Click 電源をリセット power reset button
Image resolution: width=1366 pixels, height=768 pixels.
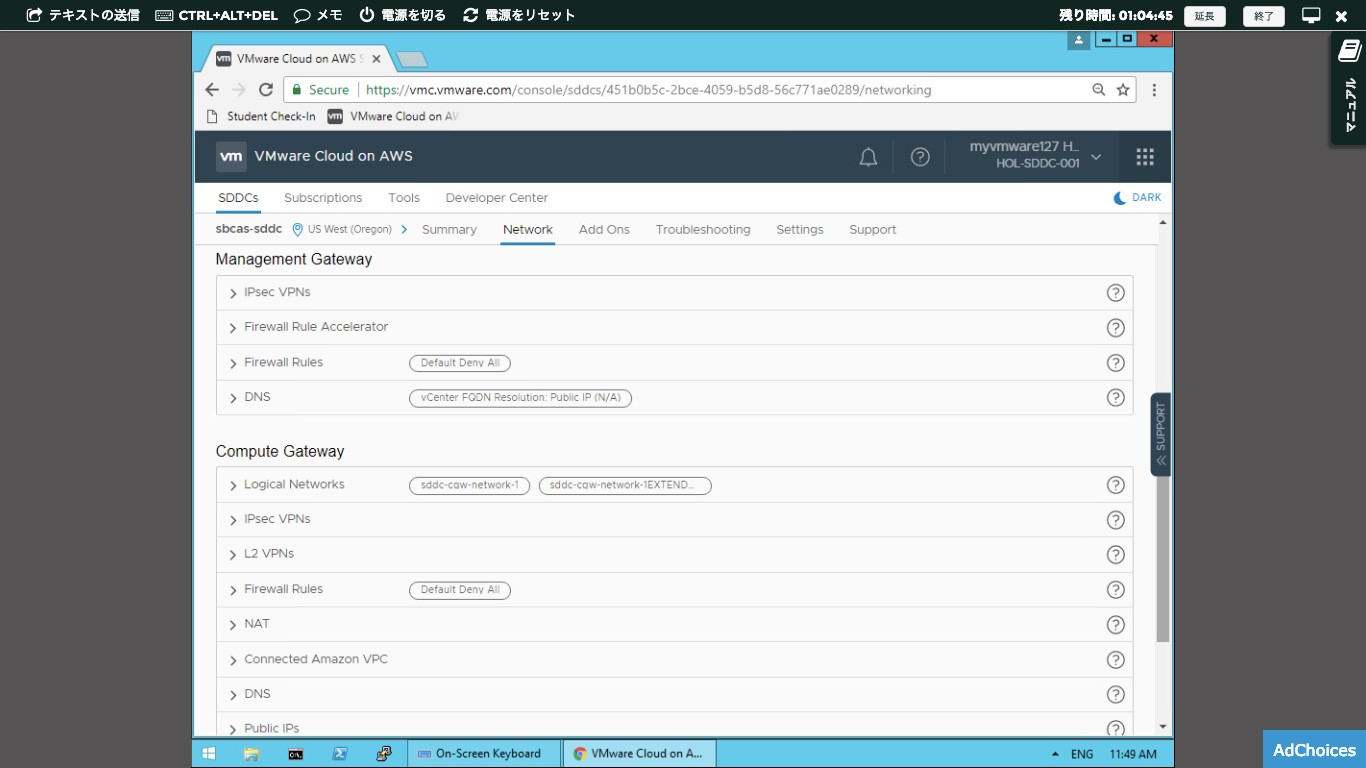(x=520, y=15)
